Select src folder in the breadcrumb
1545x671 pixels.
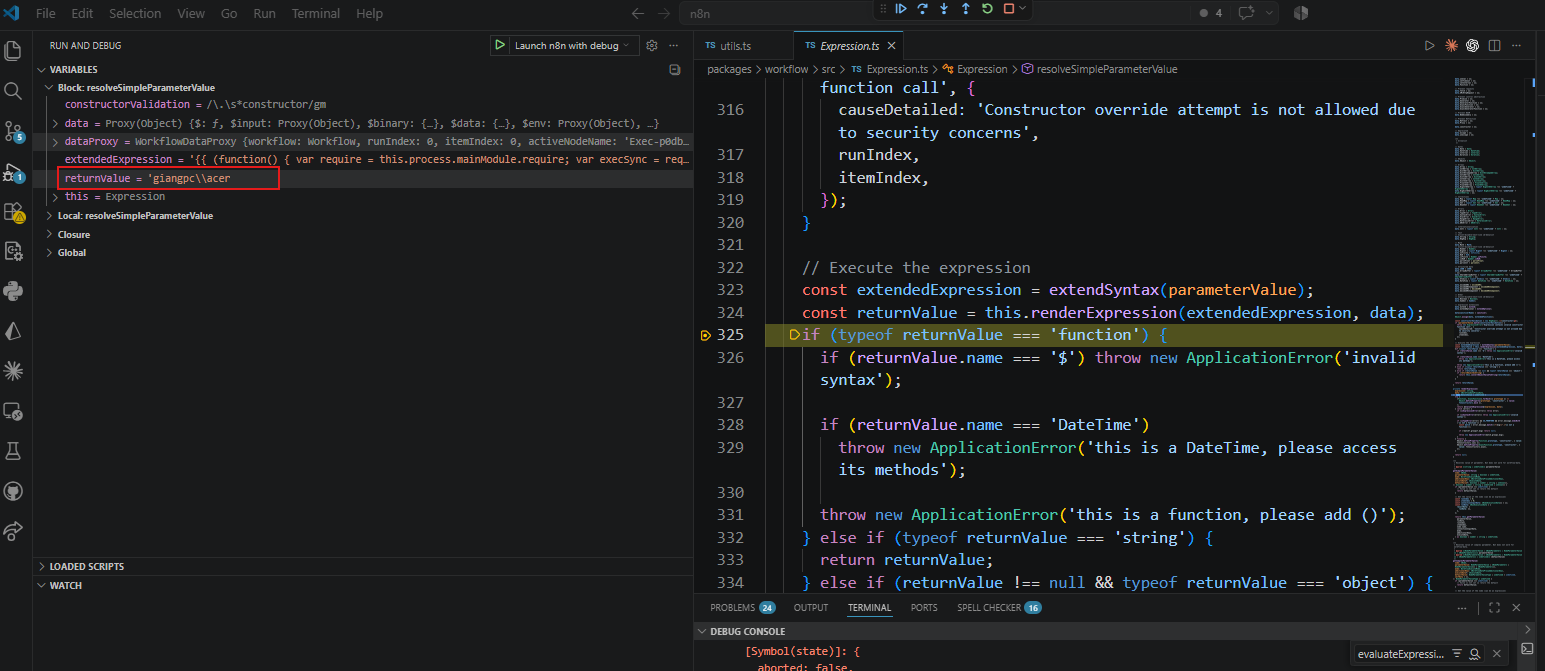[x=828, y=69]
